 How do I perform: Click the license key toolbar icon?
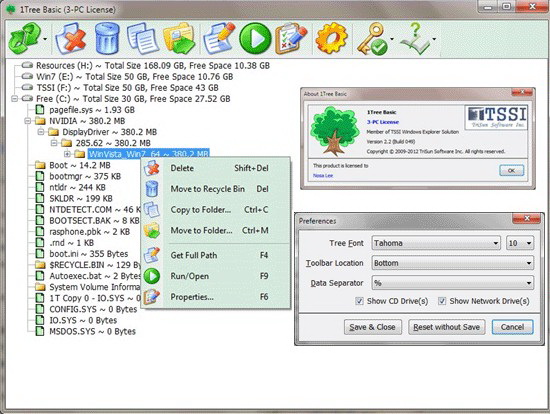[372, 39]
